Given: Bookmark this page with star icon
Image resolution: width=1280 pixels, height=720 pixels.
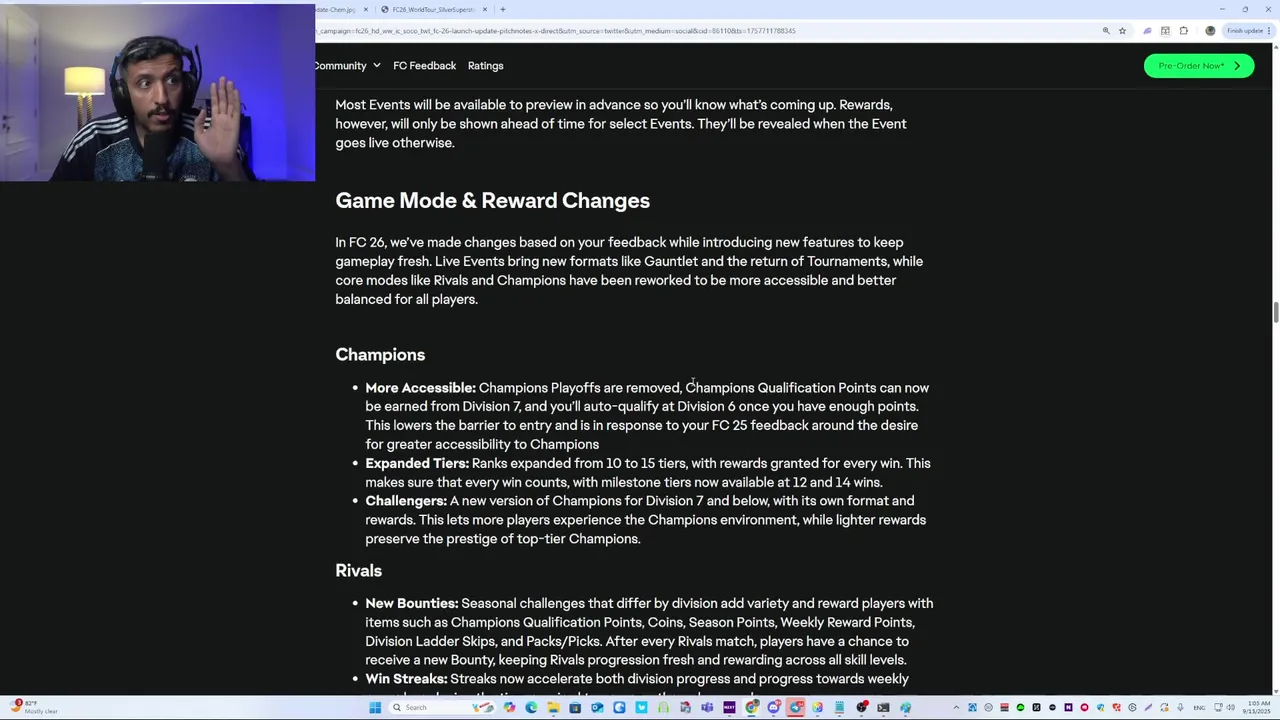Looking at the screenshot, I should (x=1122, y=31).
